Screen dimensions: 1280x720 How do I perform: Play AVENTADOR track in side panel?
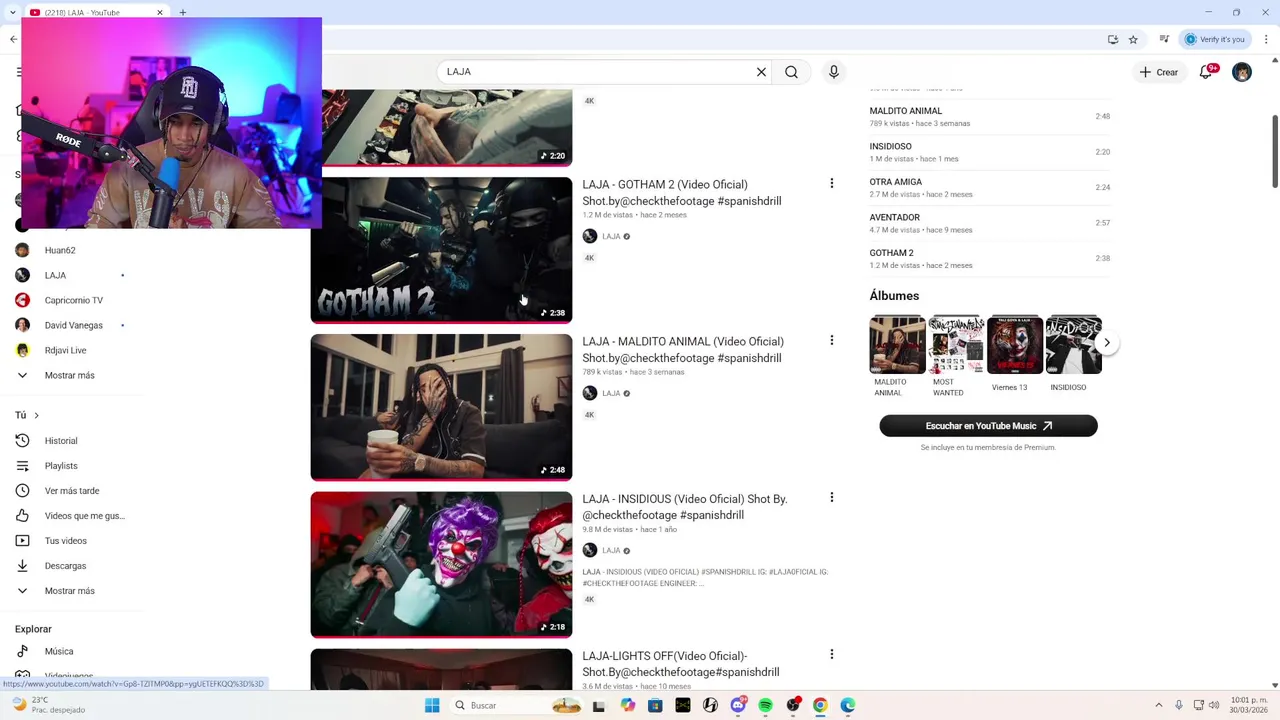pos(990,223)
